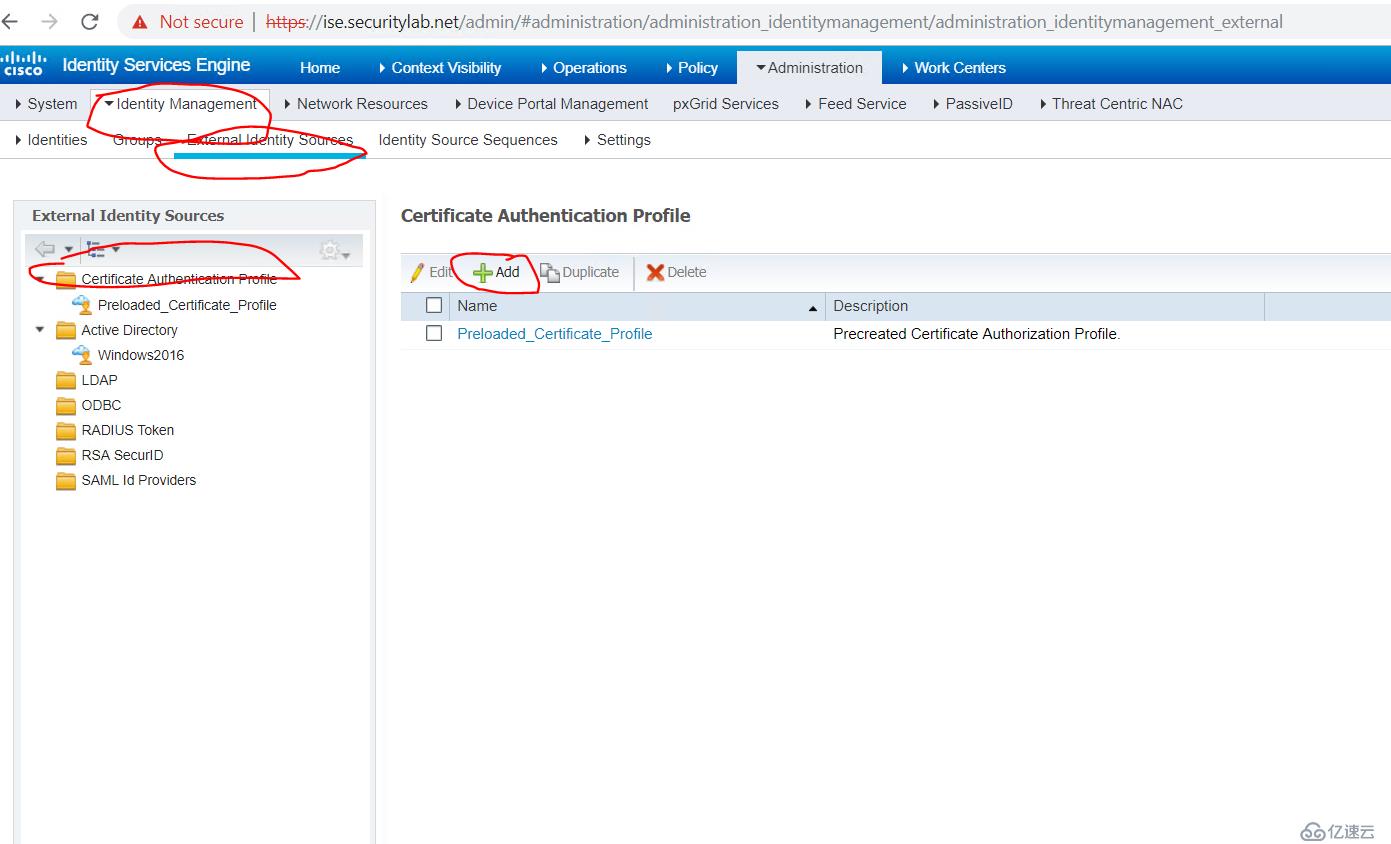This screenshot has height=844, width=1391.
Task: Open the Policy menu
Action: 691,68
